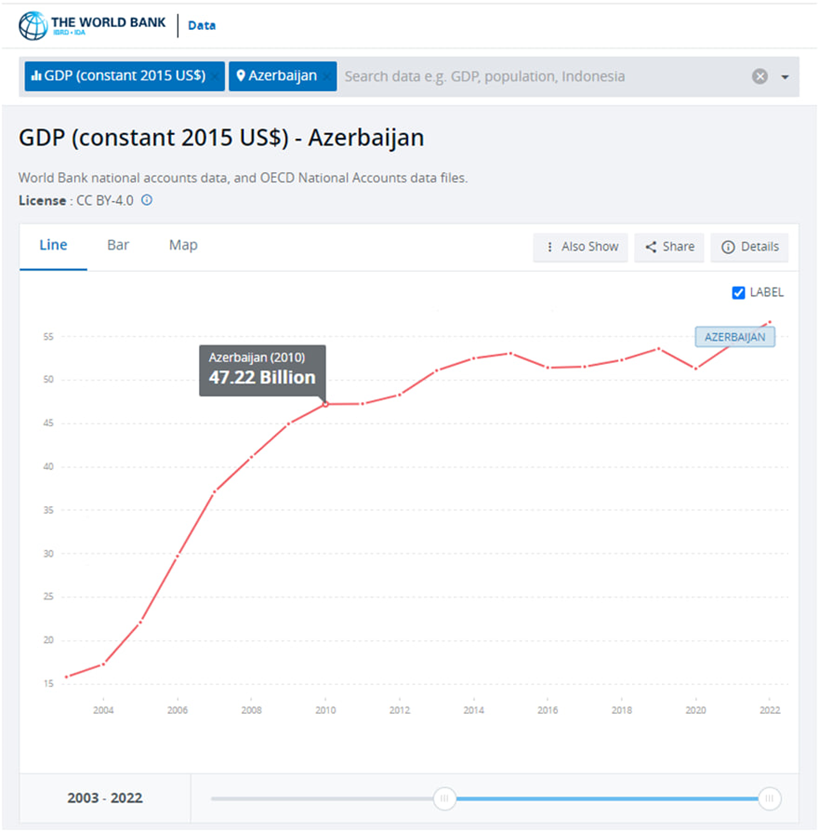The width and height of the screenshot is (819, 832).
Task: Clear the search field with the X icon
Action: point(760,77)
